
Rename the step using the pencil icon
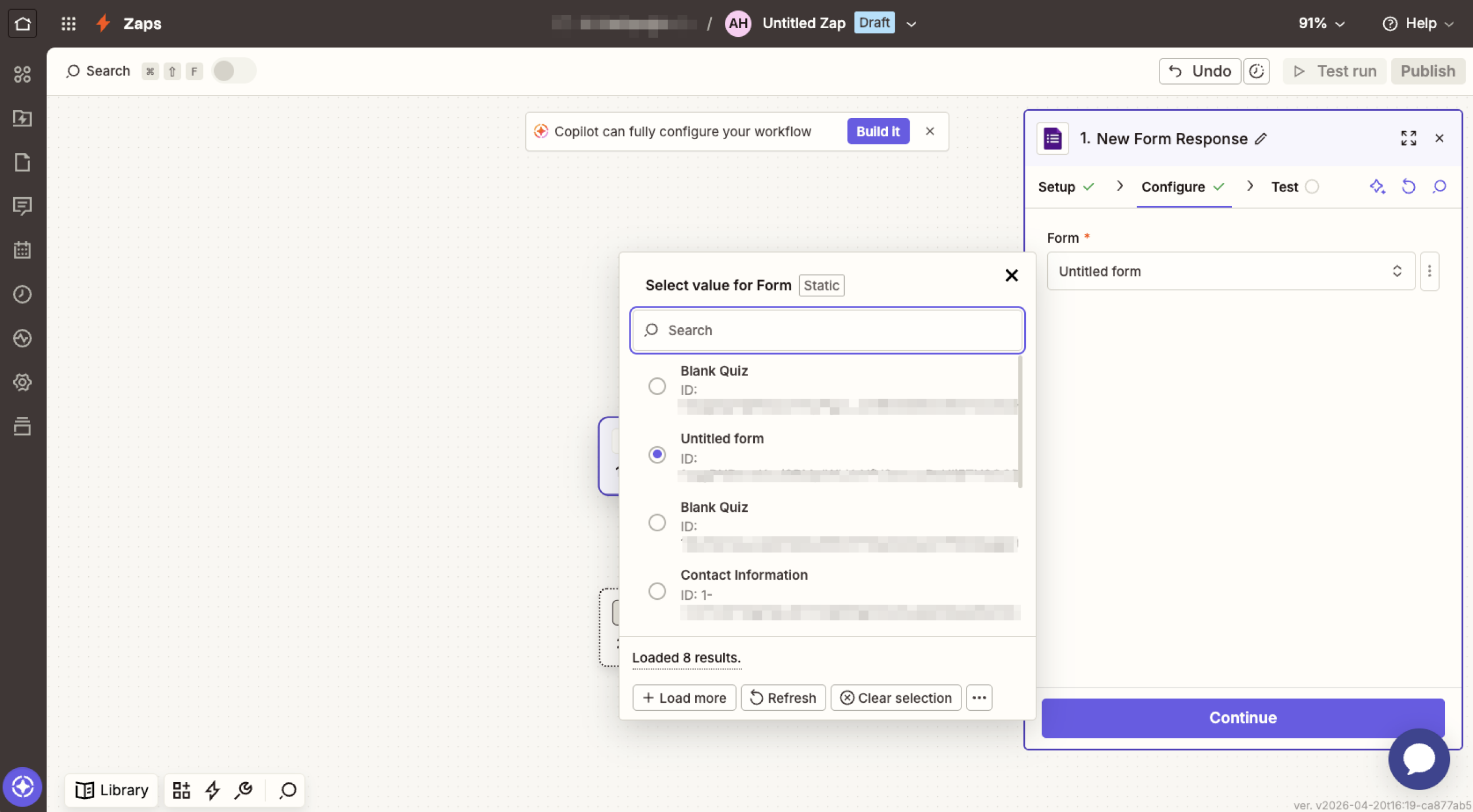tap(1260, 139)
